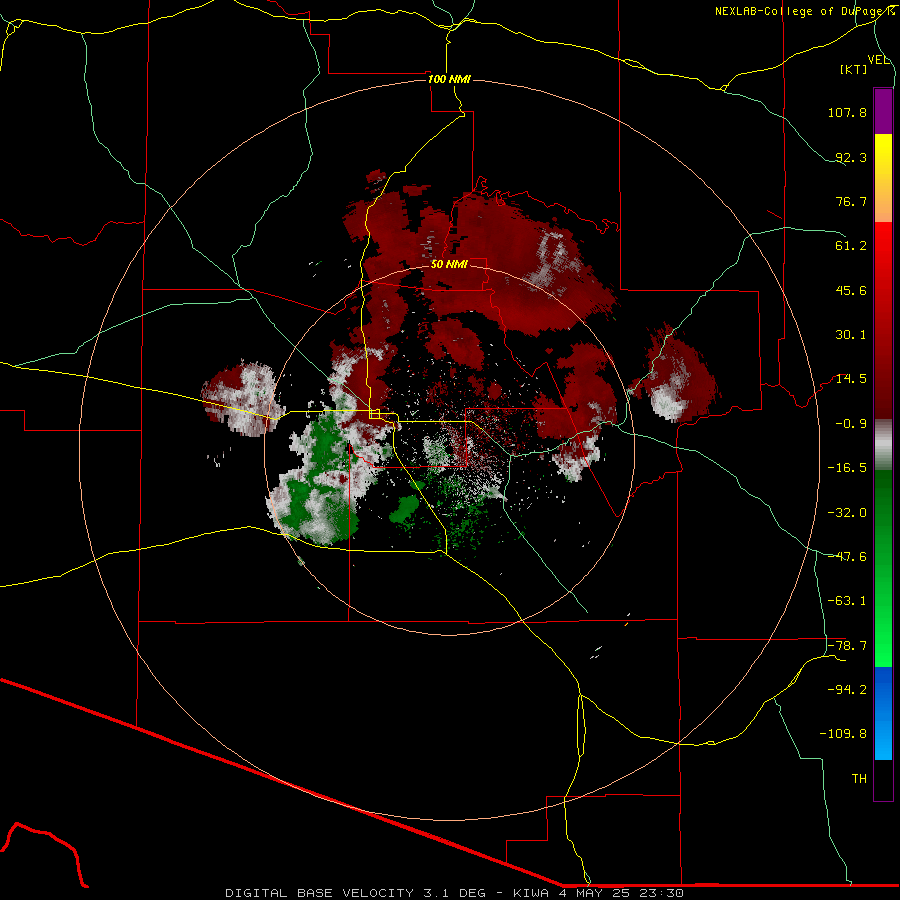900x900 pixels.
Task: Click the -0.9 velocity scale value
Action: [x=851, y=424]
